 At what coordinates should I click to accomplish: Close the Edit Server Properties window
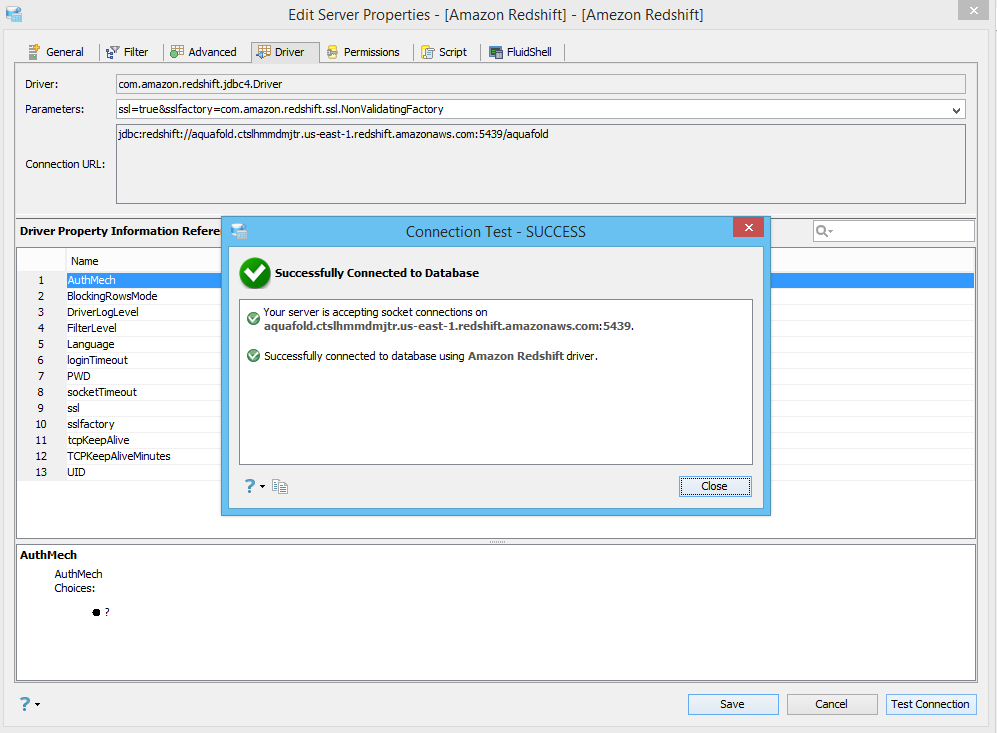(973, 10)
